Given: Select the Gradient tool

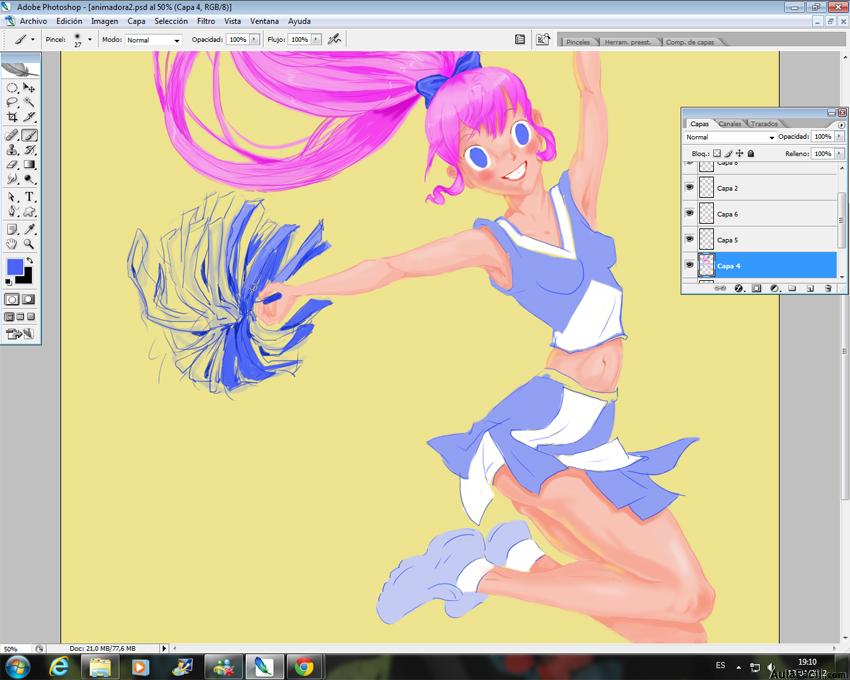Looking at the screenshot, I should 29,164.
